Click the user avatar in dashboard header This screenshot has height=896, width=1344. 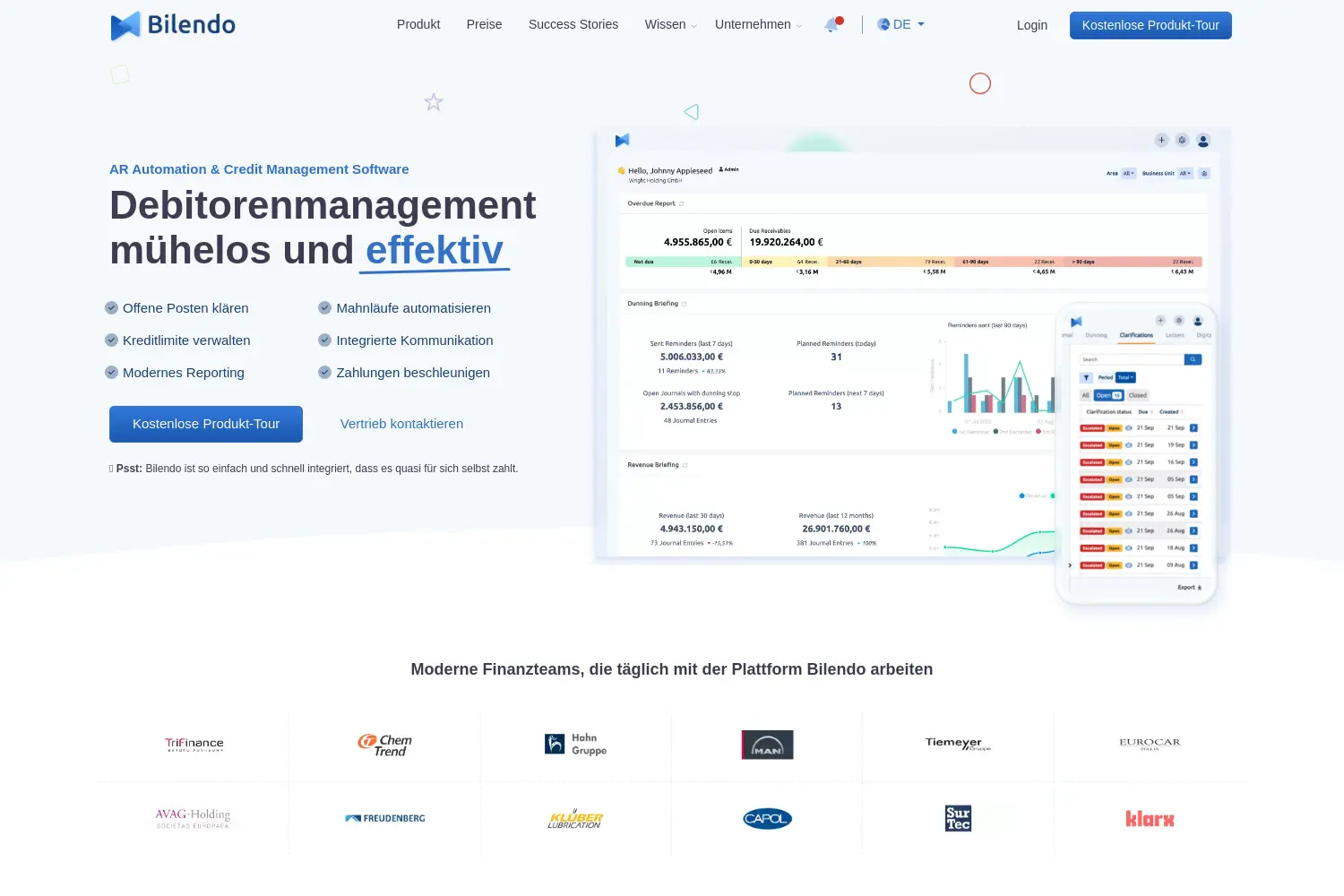click(x=1203, y=141)
